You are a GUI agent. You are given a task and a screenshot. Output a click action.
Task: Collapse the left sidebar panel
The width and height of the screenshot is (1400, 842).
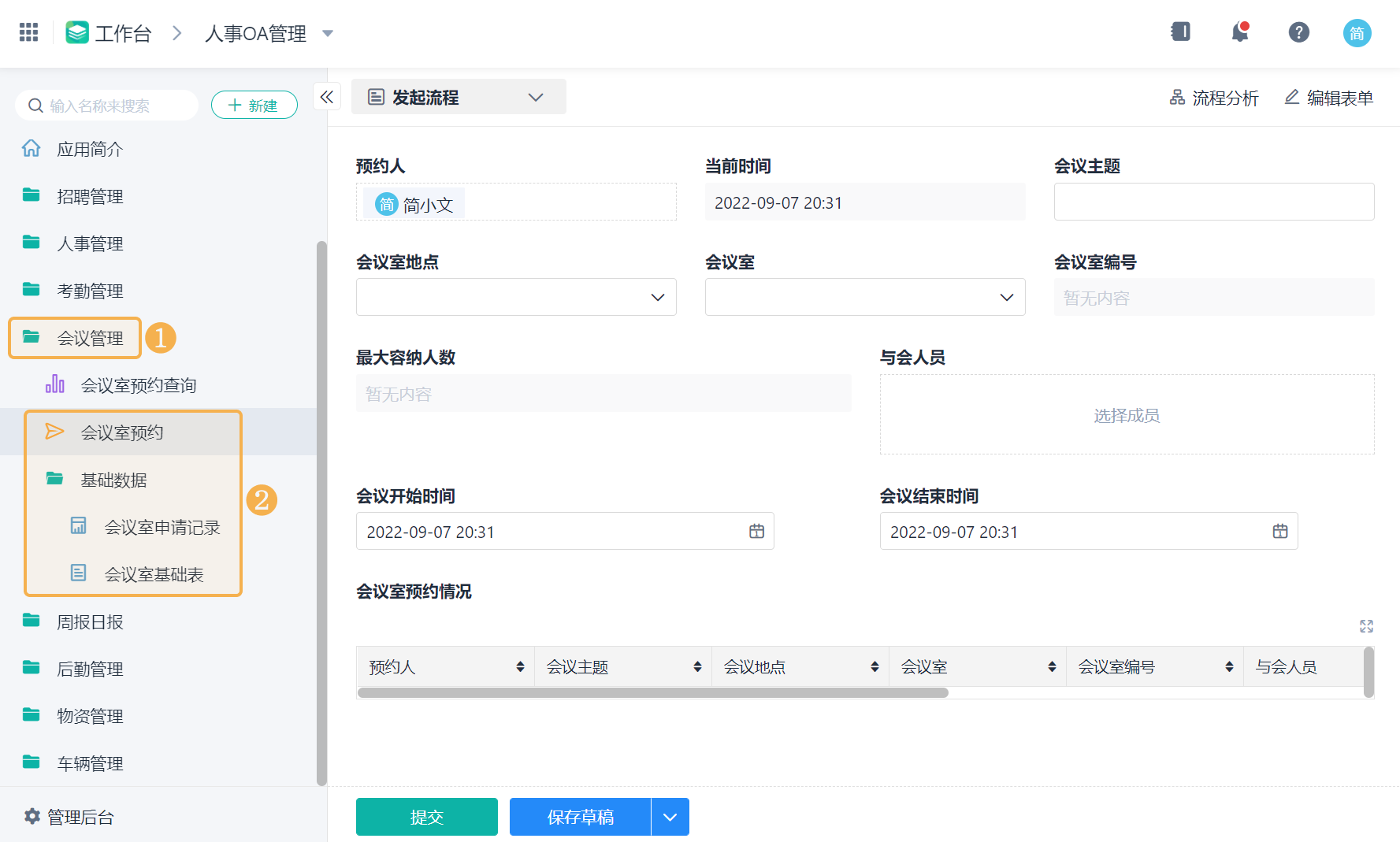pyautogui.click(x=327, y=96)
